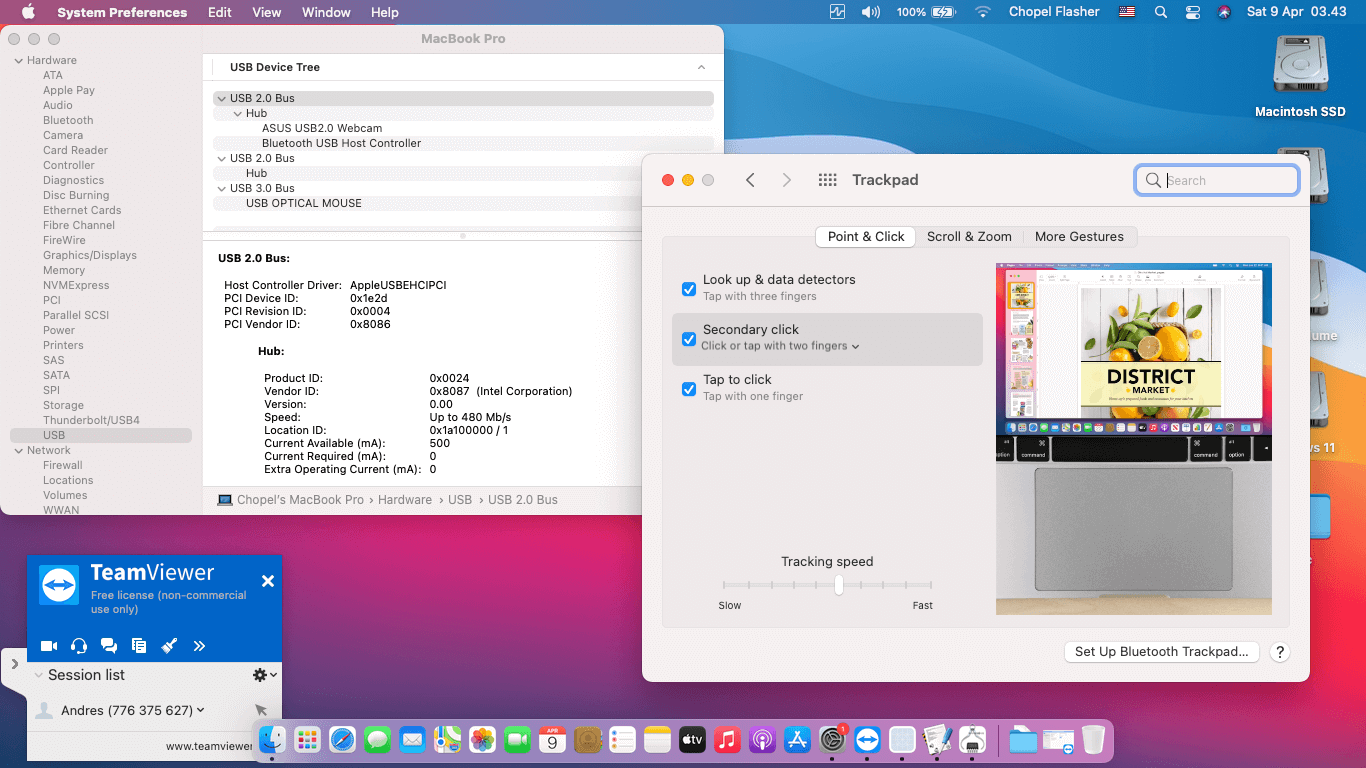Screen dimensions: 1366x768
Task: Open Reminders from the Dock
Action: [622, 740]
